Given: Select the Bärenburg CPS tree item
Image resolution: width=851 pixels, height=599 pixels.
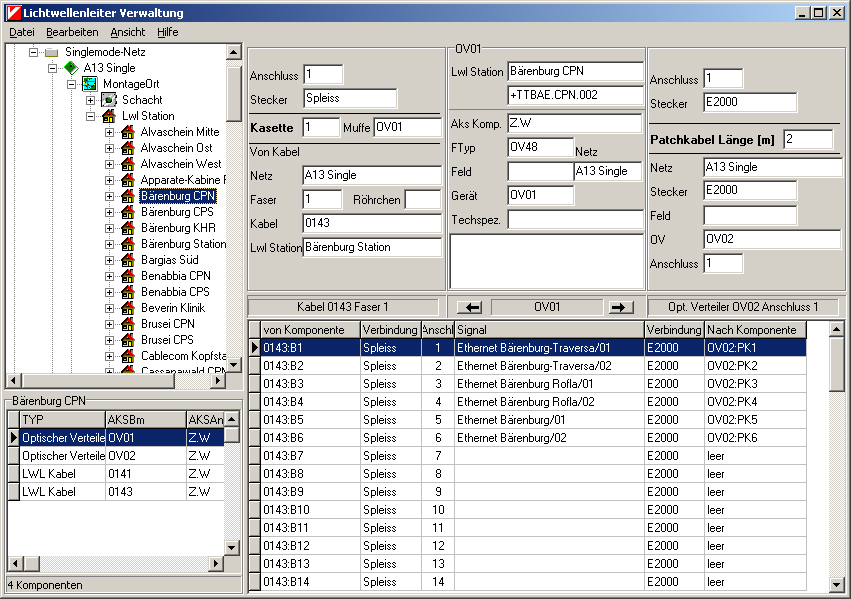Looking at the screenshot, I should [177, 212].
